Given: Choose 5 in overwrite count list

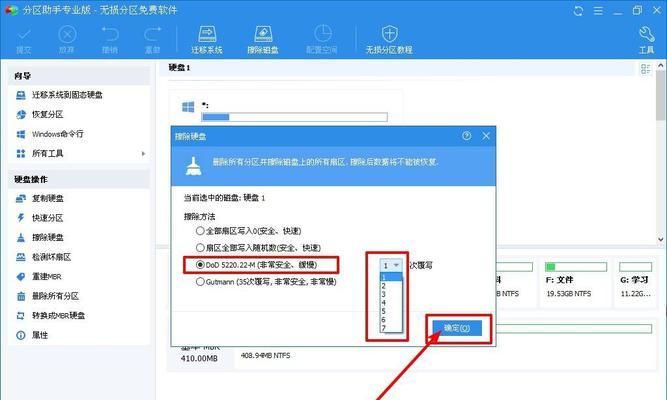Looking at the screenshot, I should click(391, 311).
